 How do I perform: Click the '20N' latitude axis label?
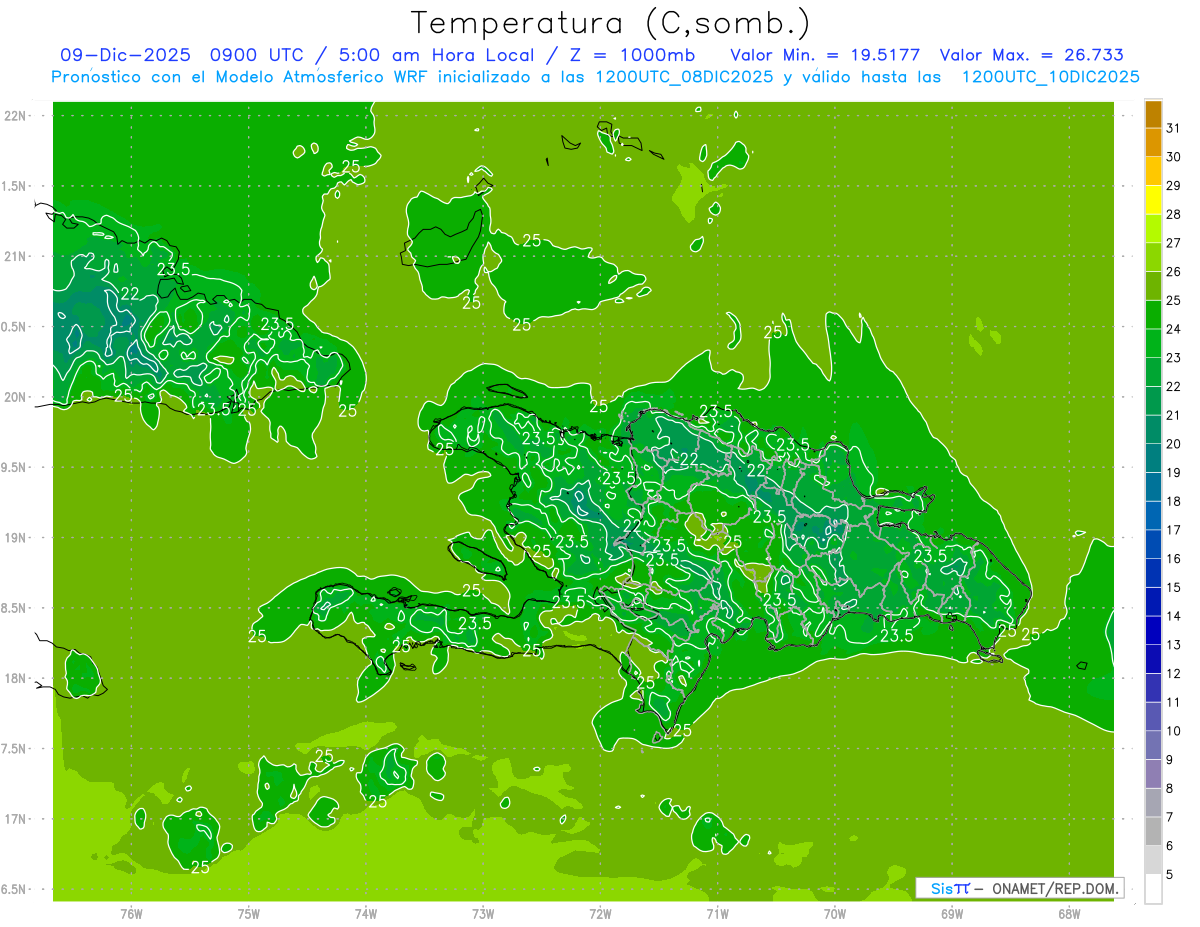pyautogui.click(x=14, y=397)
